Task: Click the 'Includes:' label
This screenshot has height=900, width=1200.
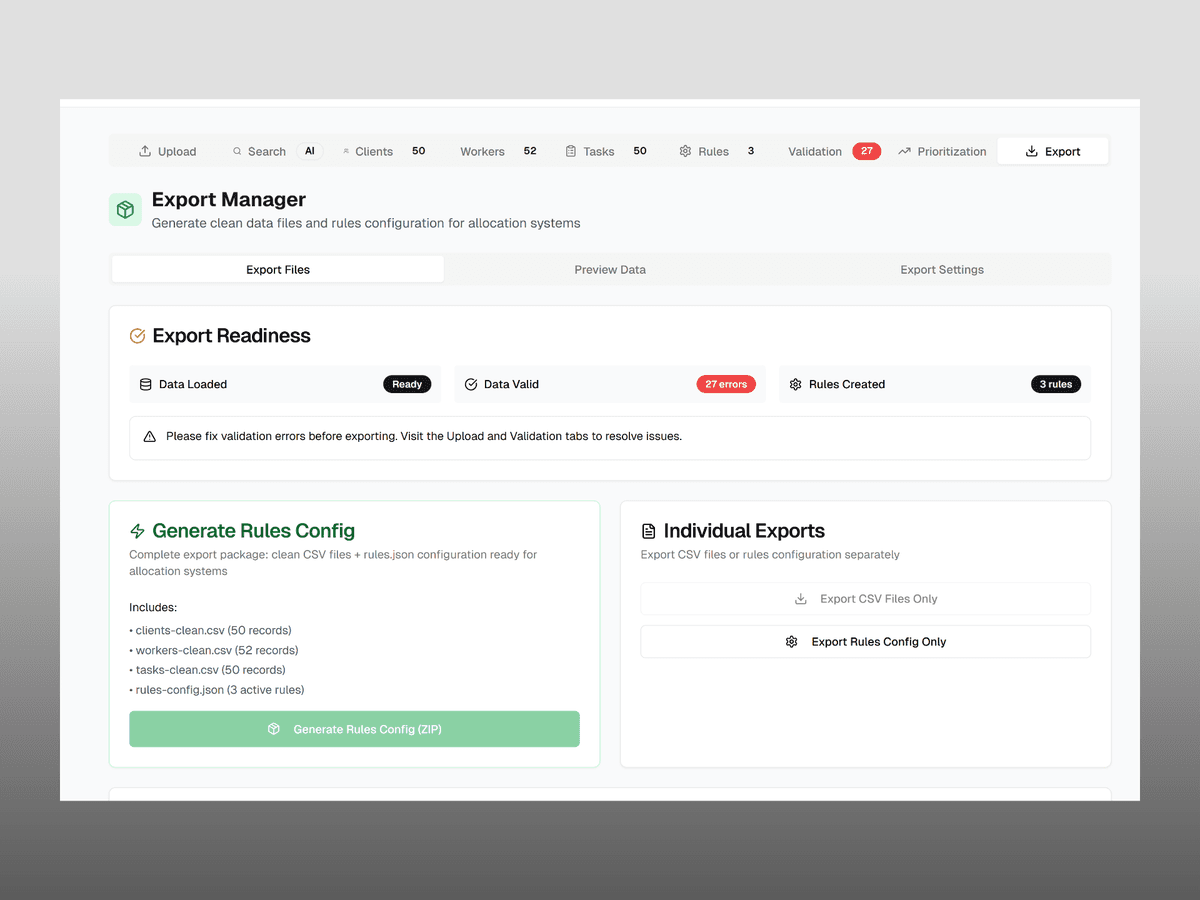Action: pyautogui.click(x=153, y=608)
